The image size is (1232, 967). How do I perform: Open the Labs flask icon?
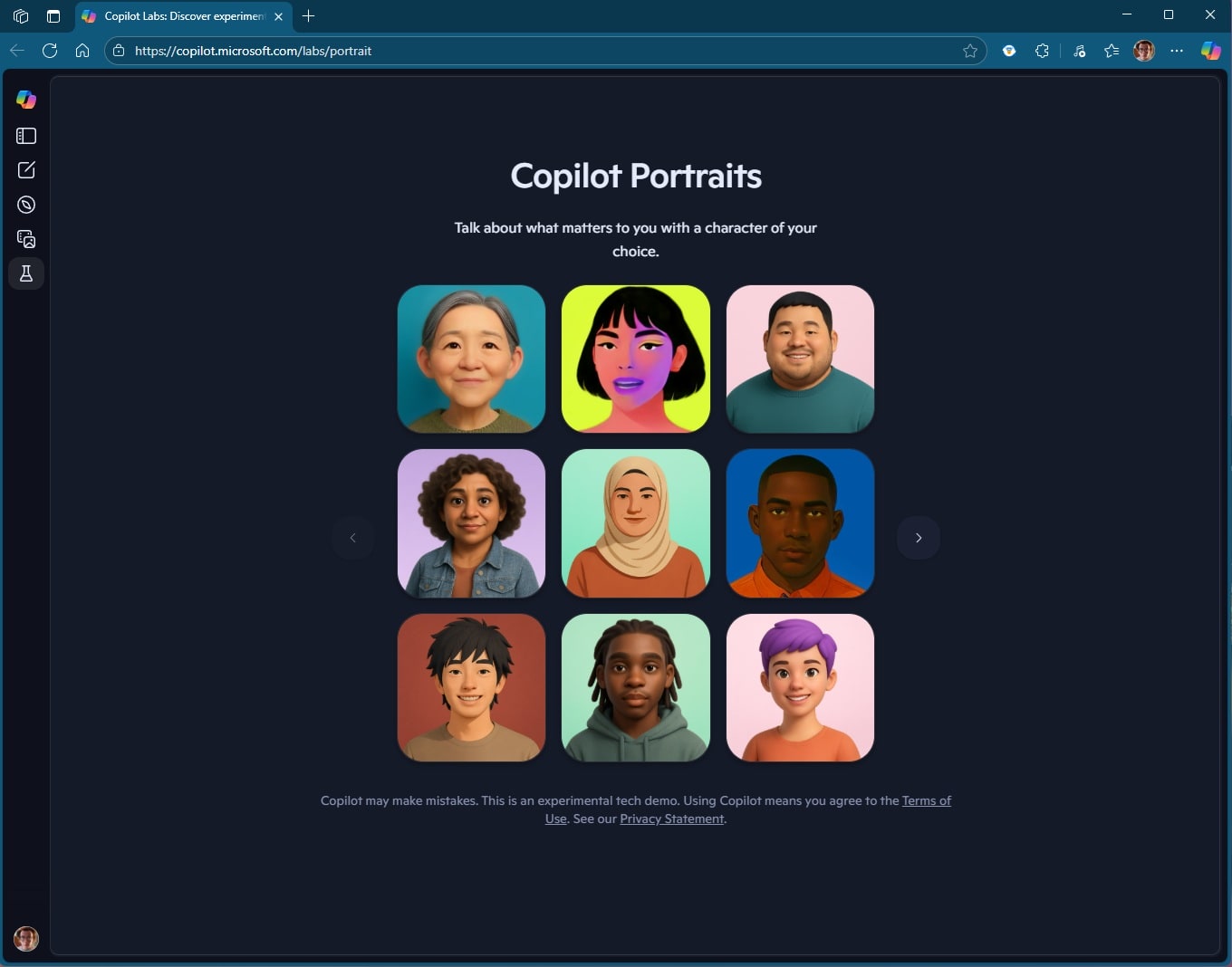click(26, 273)
